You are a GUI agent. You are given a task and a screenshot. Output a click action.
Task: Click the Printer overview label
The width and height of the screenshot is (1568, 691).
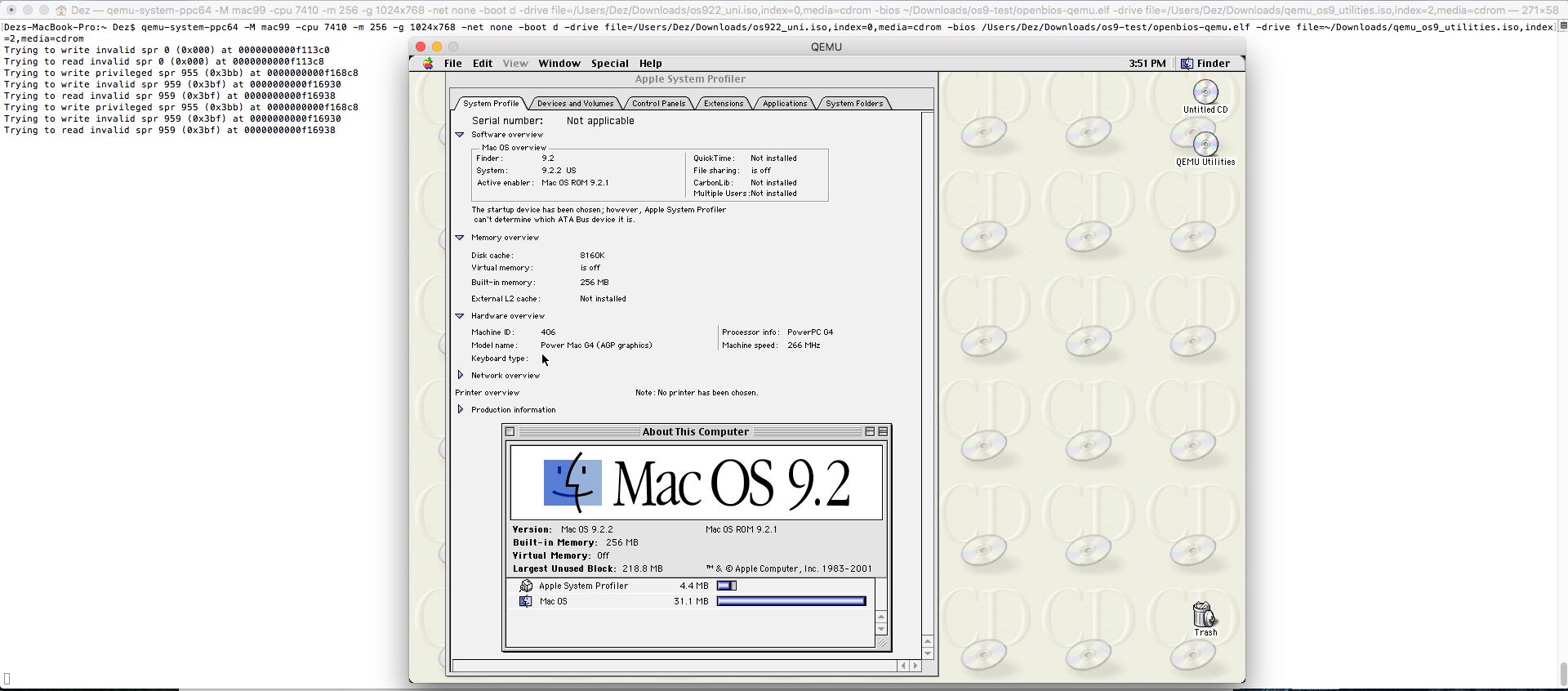(x=487, y=393)
